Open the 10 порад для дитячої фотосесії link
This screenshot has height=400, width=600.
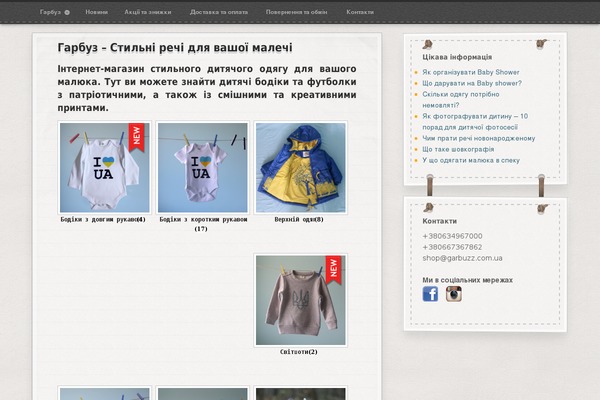coord(475,122)
